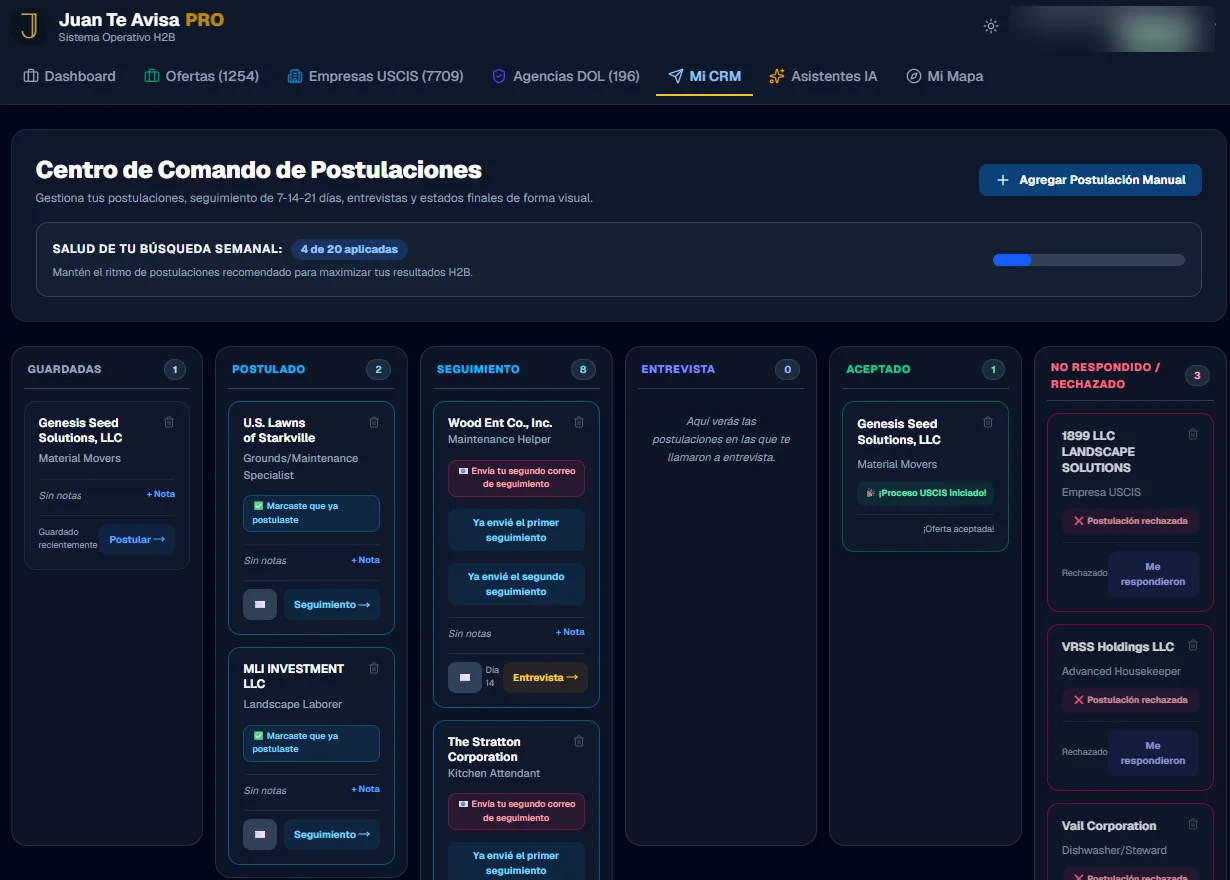Click the Juan Te Avisa logo icon
Image resolution: width=1230 pixels, height=880 pixels.
30,26
